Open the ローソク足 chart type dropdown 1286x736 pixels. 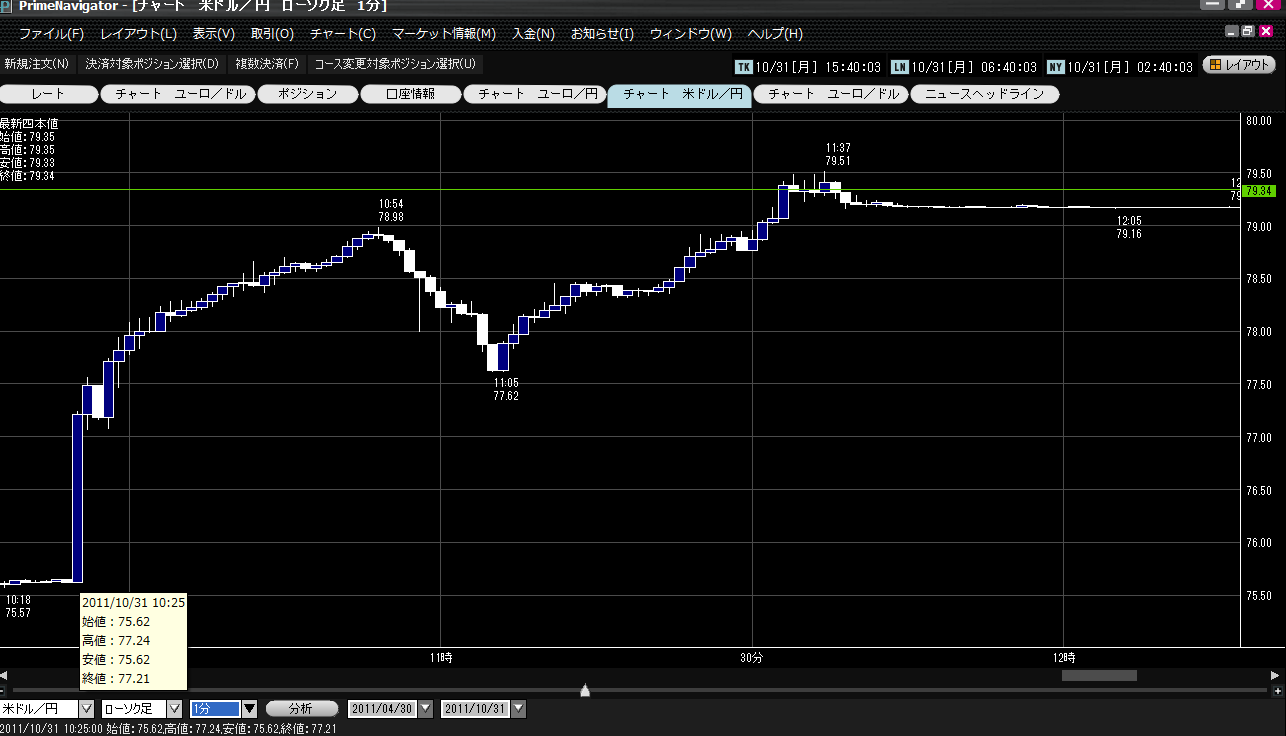tap(174, 709)
